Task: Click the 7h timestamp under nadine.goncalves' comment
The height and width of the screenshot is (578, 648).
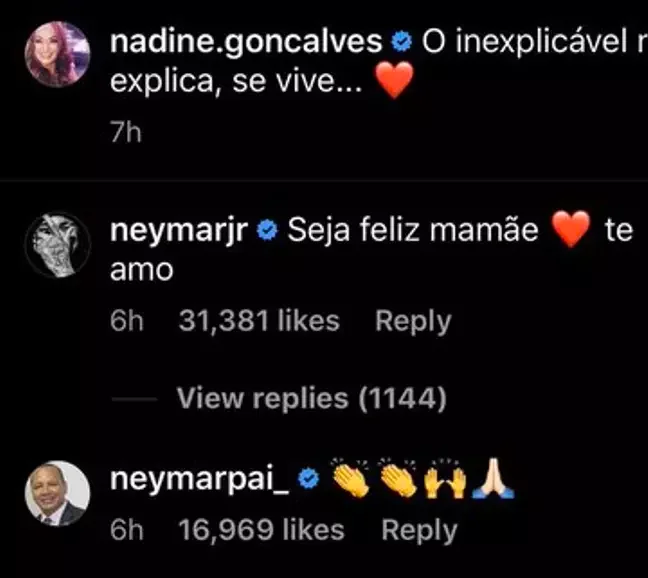Action: (x=125, y=133)
